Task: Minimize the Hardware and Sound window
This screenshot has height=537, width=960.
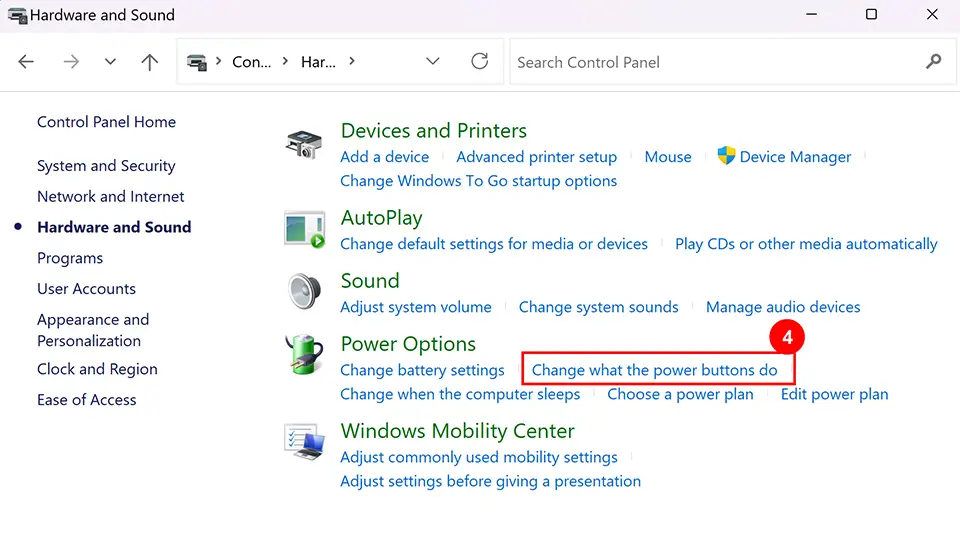Action: coord(811,14)
